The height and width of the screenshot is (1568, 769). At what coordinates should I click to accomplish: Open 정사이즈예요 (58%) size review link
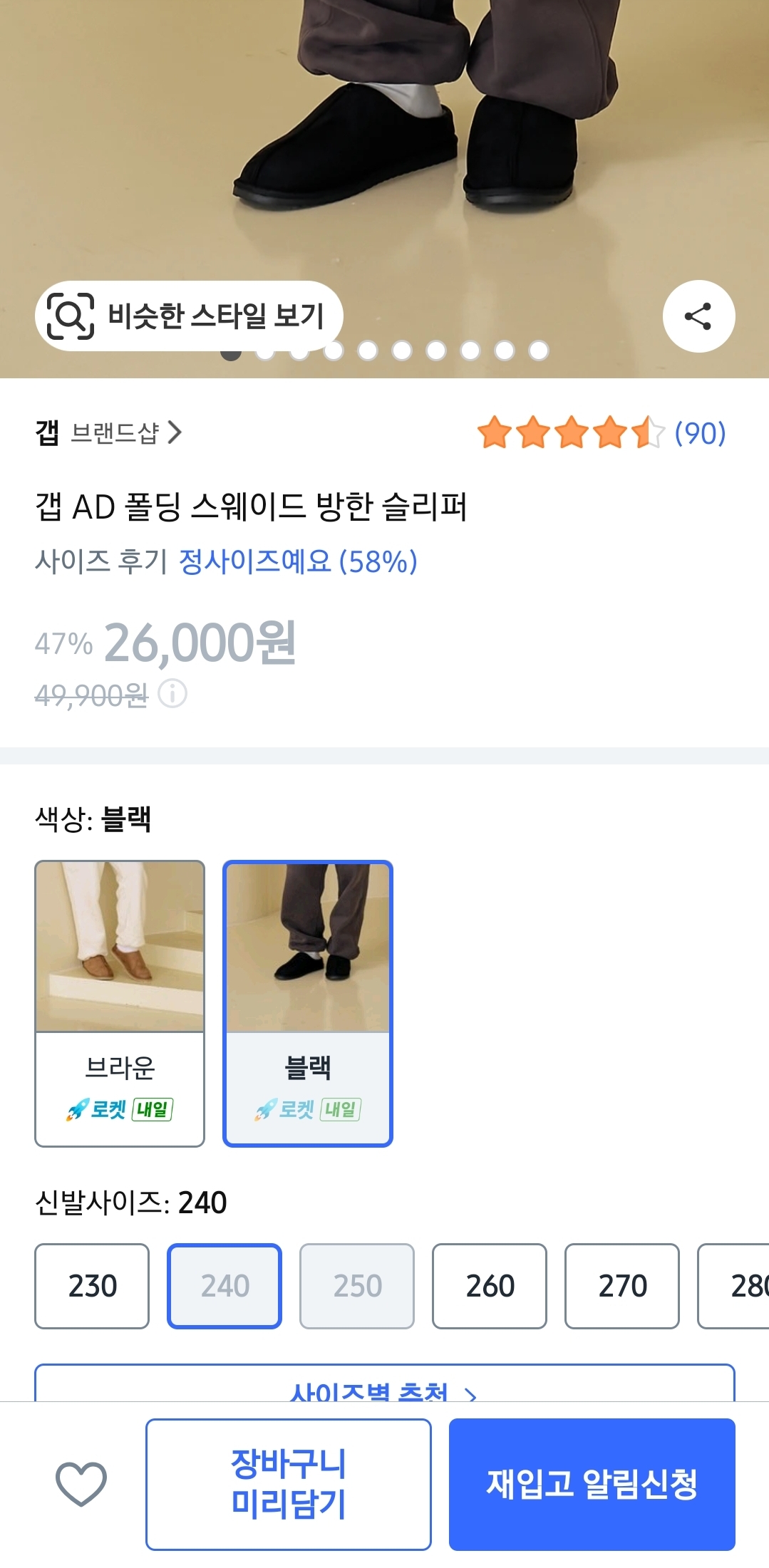tap(298, 561)
